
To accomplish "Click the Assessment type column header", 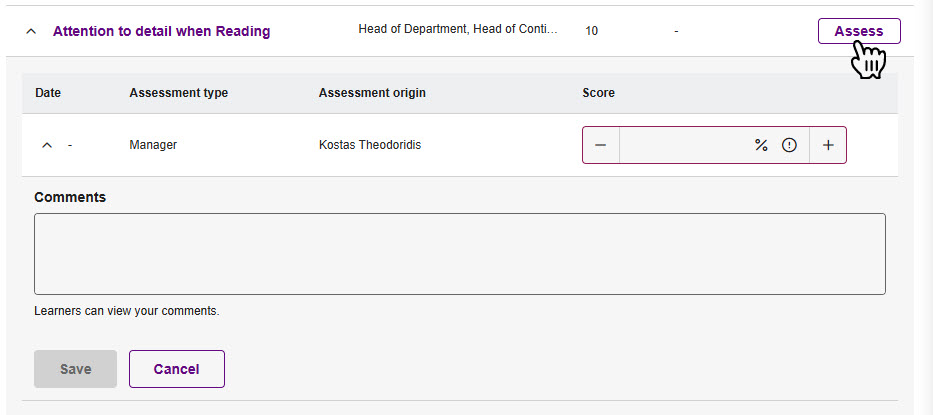I will tap(178, 93).
